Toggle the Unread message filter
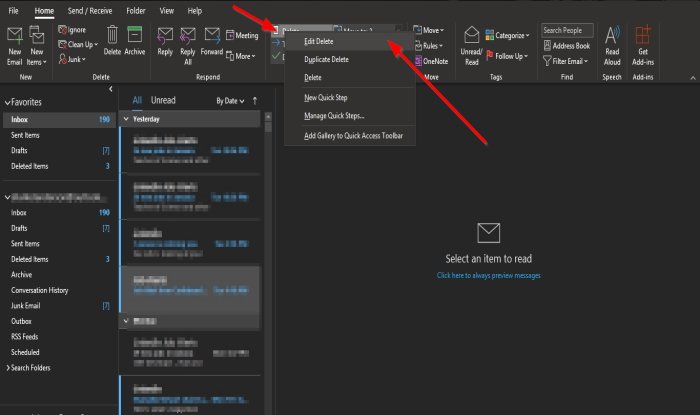The width and height of the screenshot is (700, 415). click(x=162, y=101)
